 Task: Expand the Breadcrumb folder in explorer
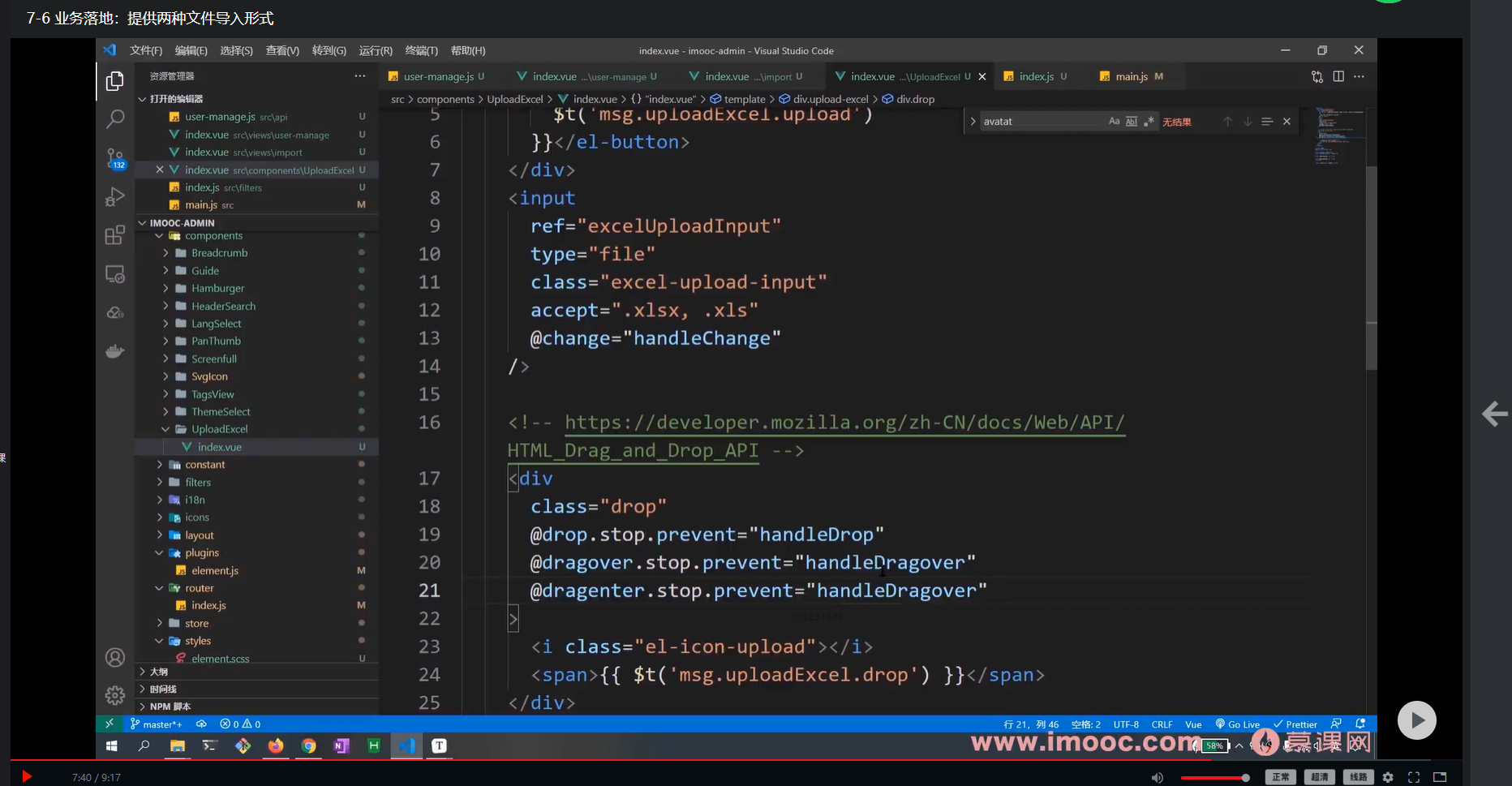[x=219, y=253]
